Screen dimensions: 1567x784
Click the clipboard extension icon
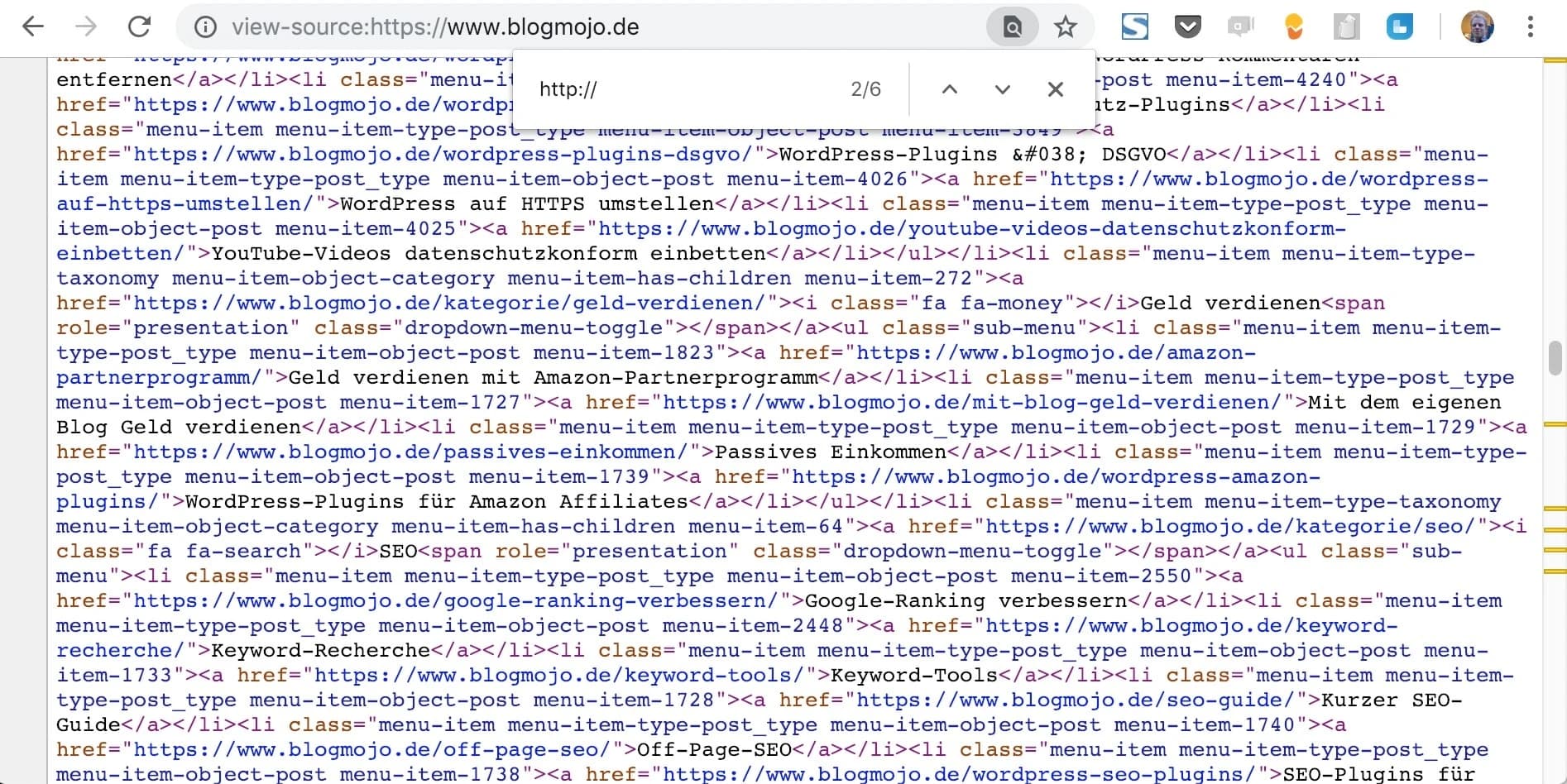(1347, 26)
